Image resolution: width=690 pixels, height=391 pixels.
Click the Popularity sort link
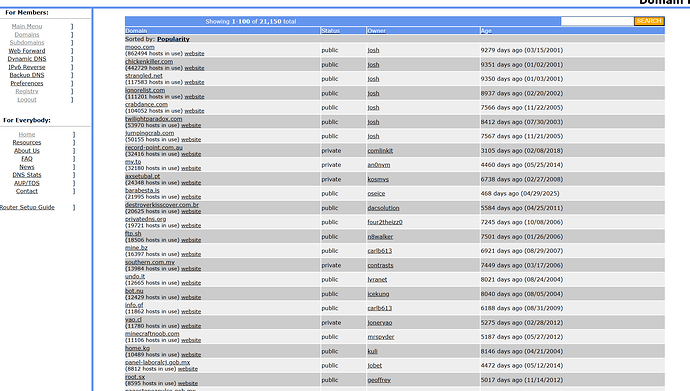(173, 39)
